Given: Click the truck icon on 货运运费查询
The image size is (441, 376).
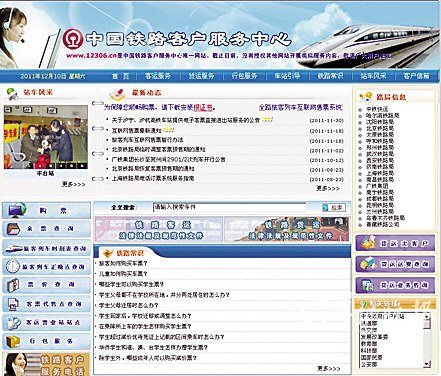Looking at the screenshot, I should pyautogui.click(x=368, y=264).
